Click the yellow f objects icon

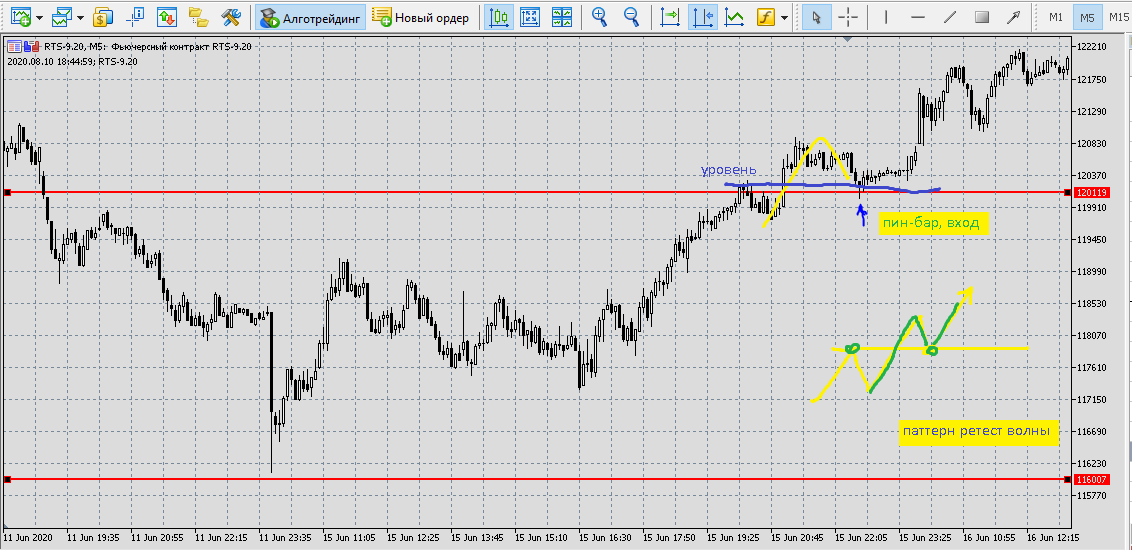tap(766, 17)
